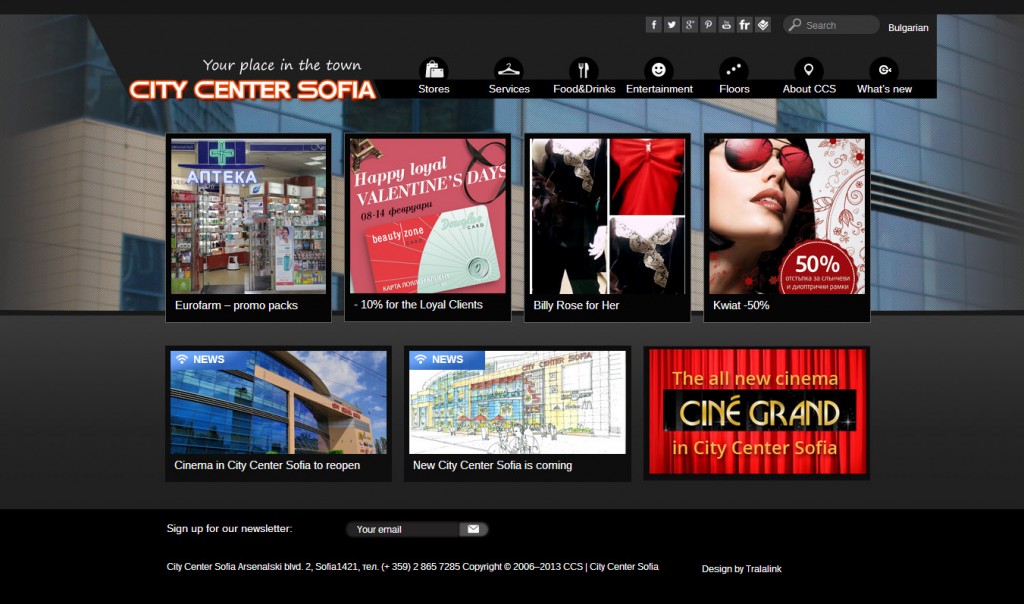Open the 'Eurofarm – promo packs' caption link
The width and height of the screenshot is (1024, 604).
point(236,305)
